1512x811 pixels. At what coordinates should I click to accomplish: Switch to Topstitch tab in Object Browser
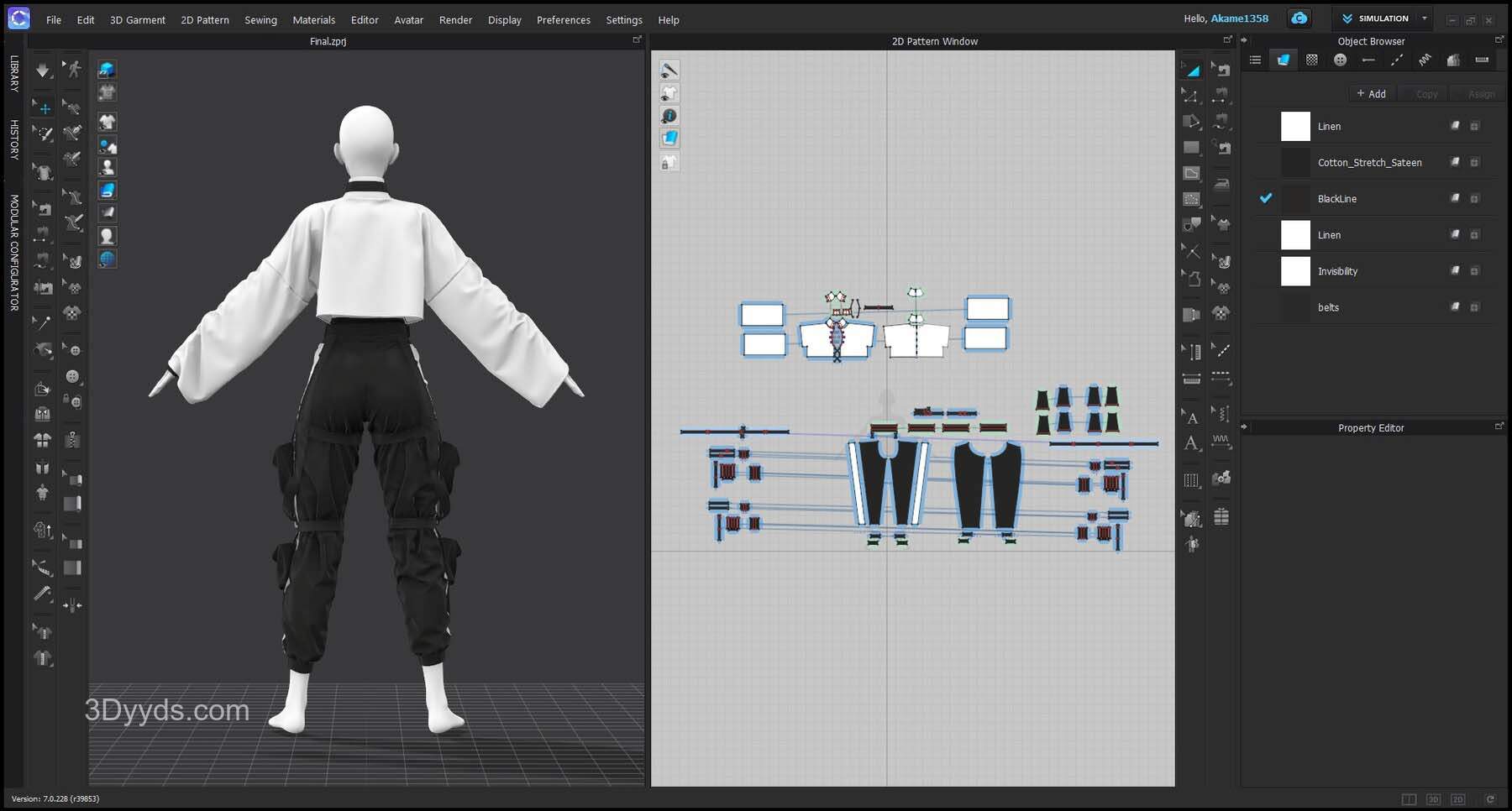pos(1396,60)
